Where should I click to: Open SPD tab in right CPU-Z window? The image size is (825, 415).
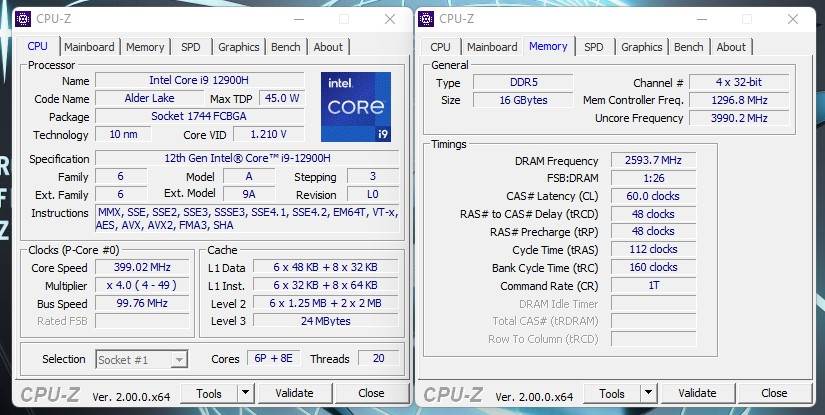(x=593, y=47)
